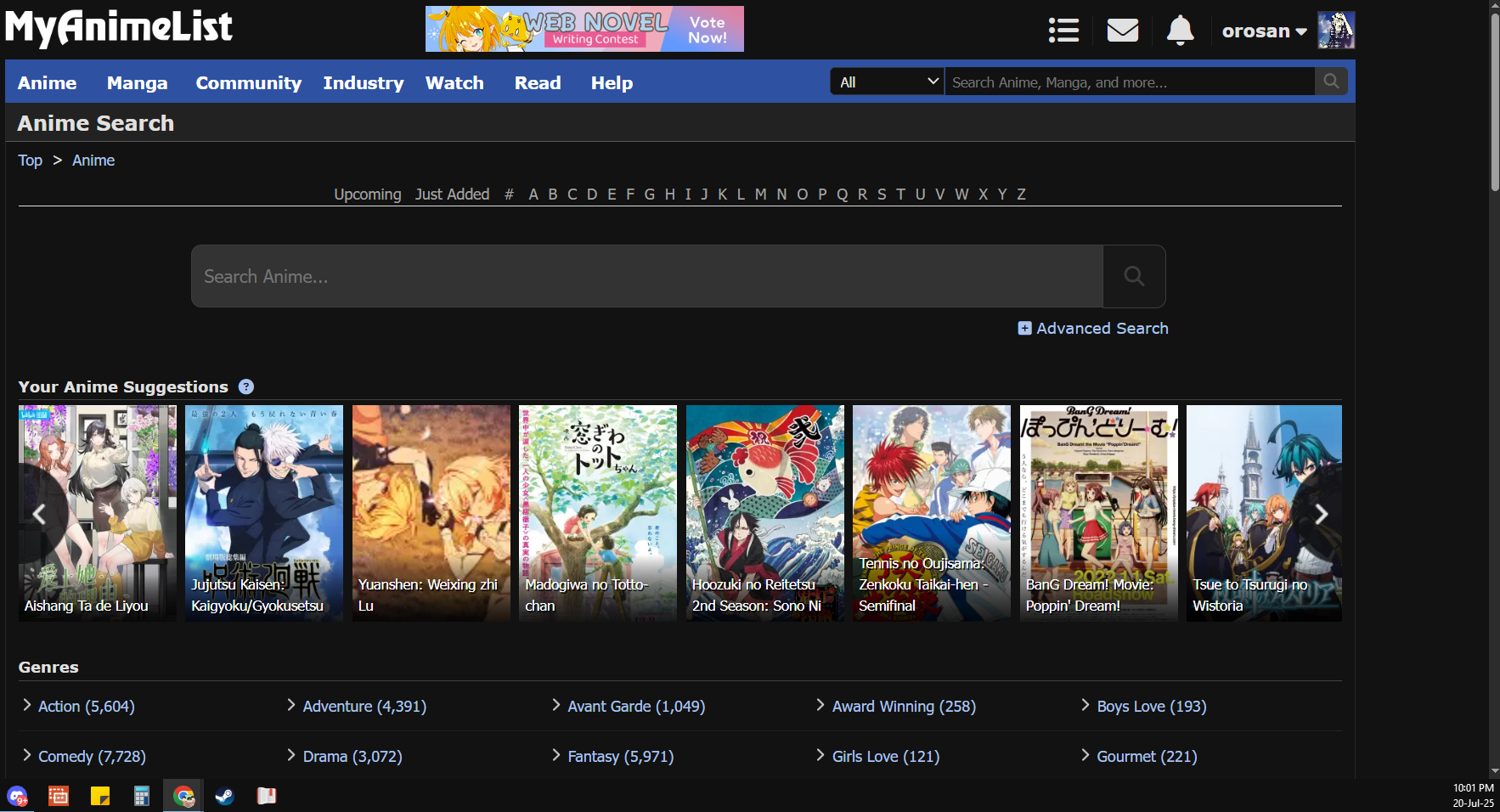Filter anime by letter A

pyautogui.click(x=533, y=195)
